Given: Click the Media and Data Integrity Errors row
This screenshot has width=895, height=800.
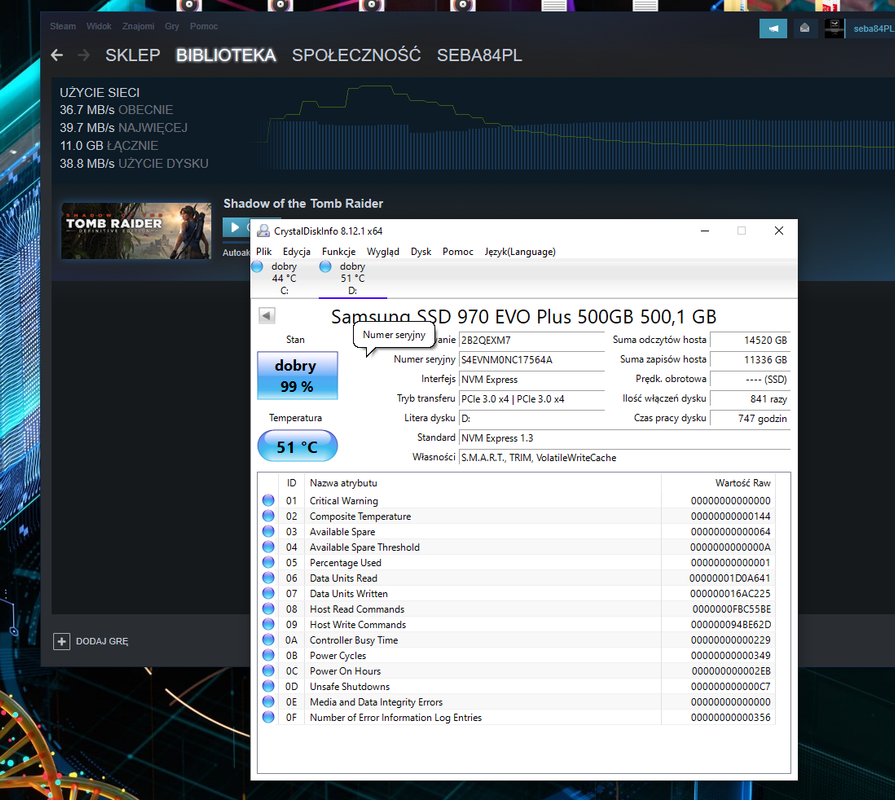Looking at the screenshot, I should (x=517, y=702).
